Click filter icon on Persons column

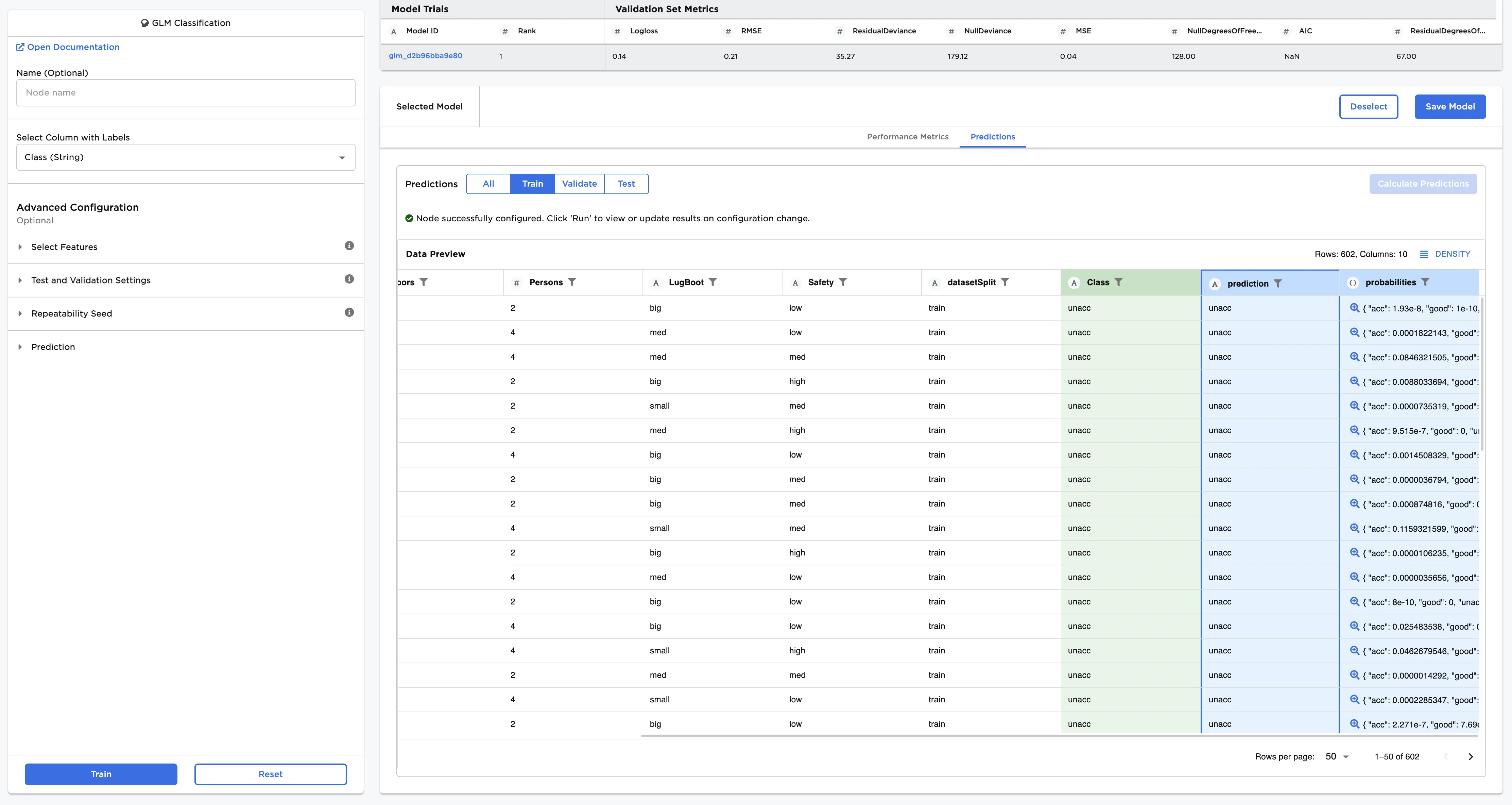(572, 282)
